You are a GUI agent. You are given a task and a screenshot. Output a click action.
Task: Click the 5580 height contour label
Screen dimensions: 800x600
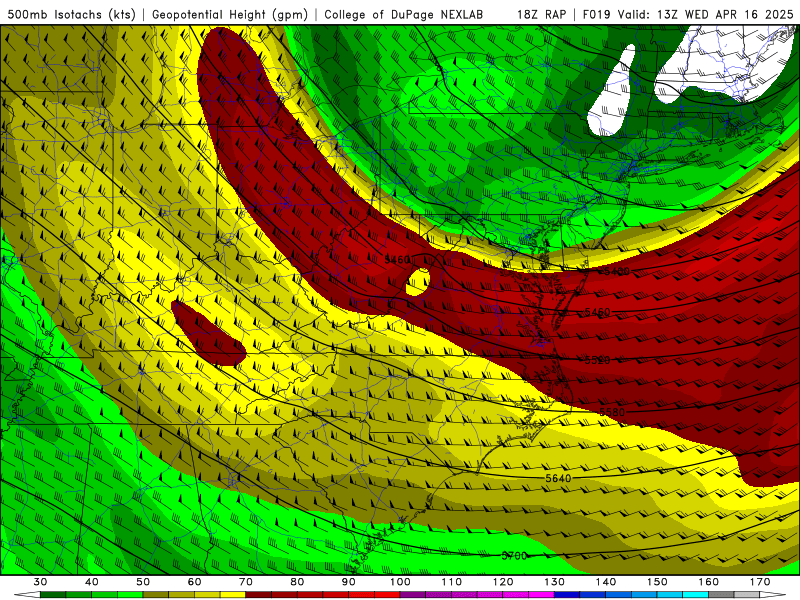(x=612, y=412)
